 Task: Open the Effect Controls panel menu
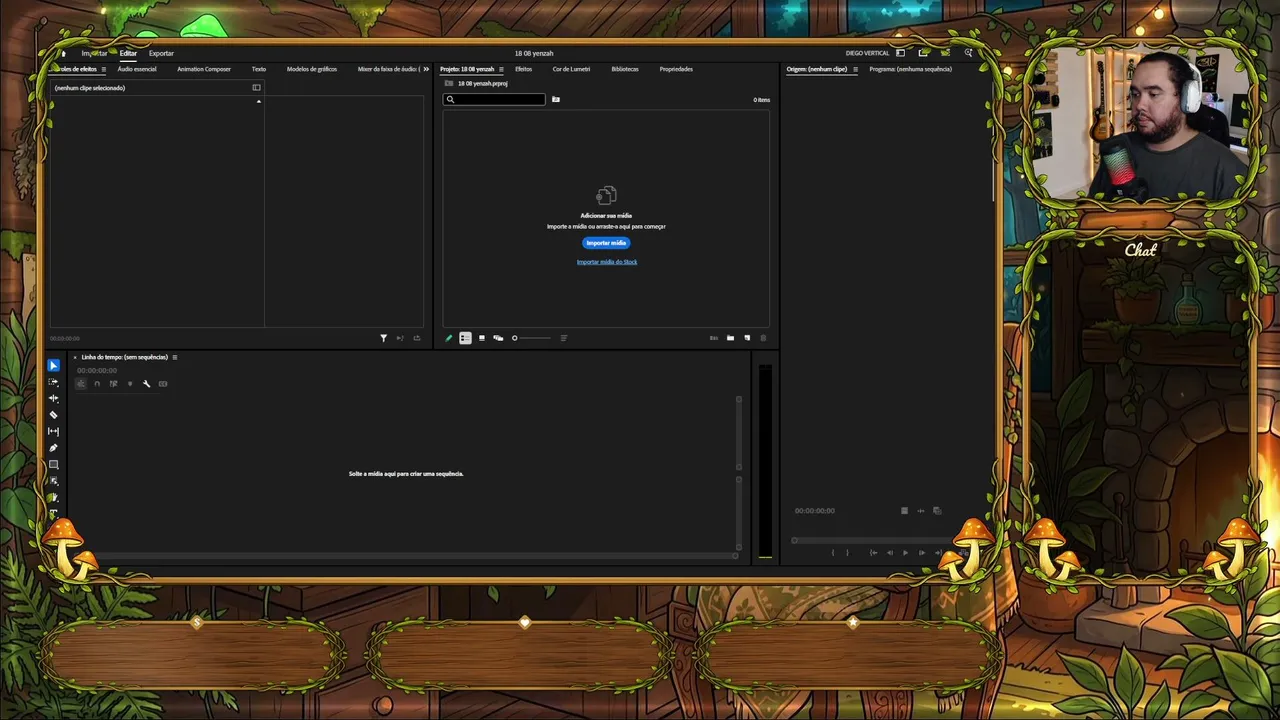pos(103,69)
